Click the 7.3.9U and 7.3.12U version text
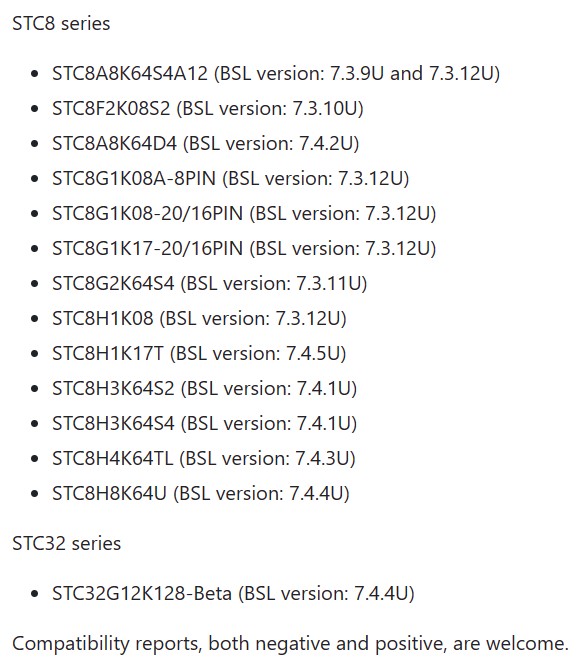585x660 pixels. coord(411,73)
